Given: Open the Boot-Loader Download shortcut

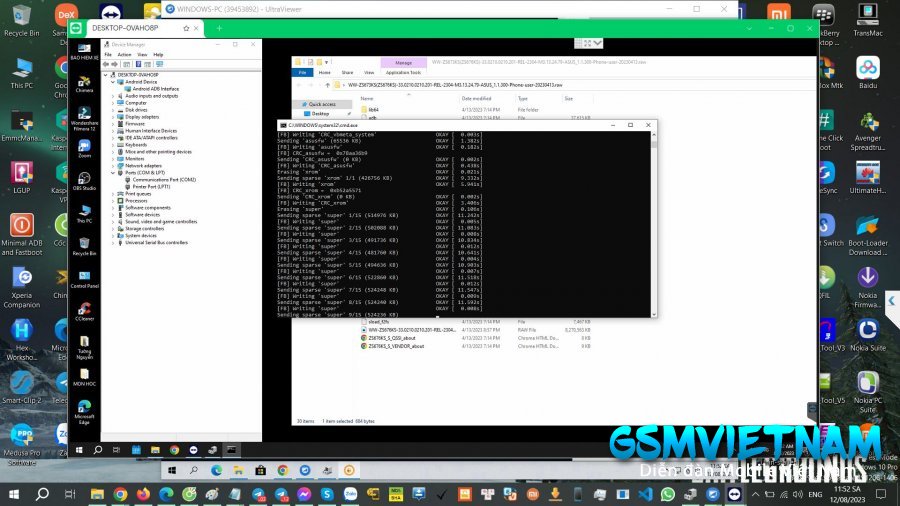Looking at the screenshot, I should 867,235.
